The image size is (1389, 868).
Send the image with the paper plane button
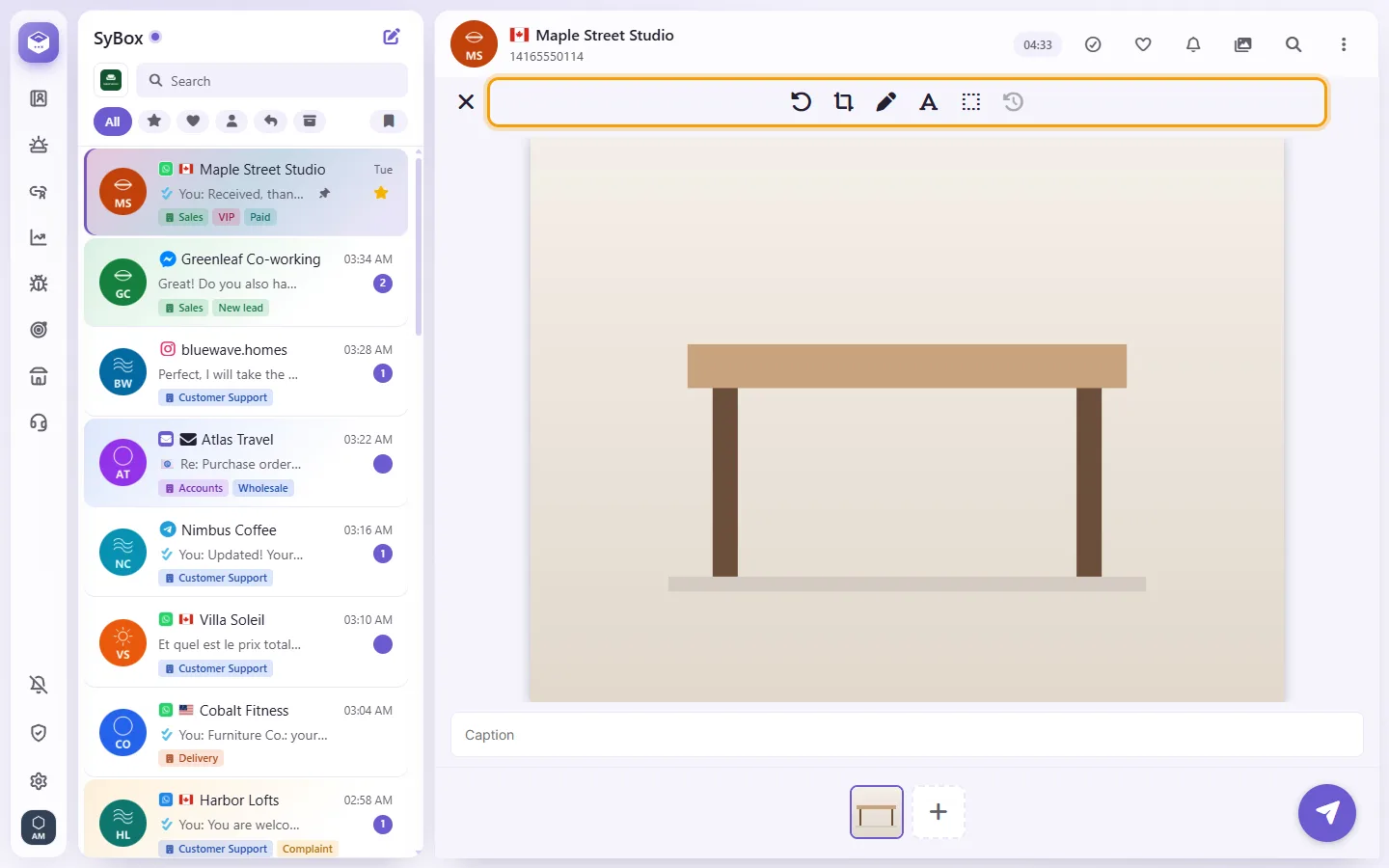[x=1327, y=813]
